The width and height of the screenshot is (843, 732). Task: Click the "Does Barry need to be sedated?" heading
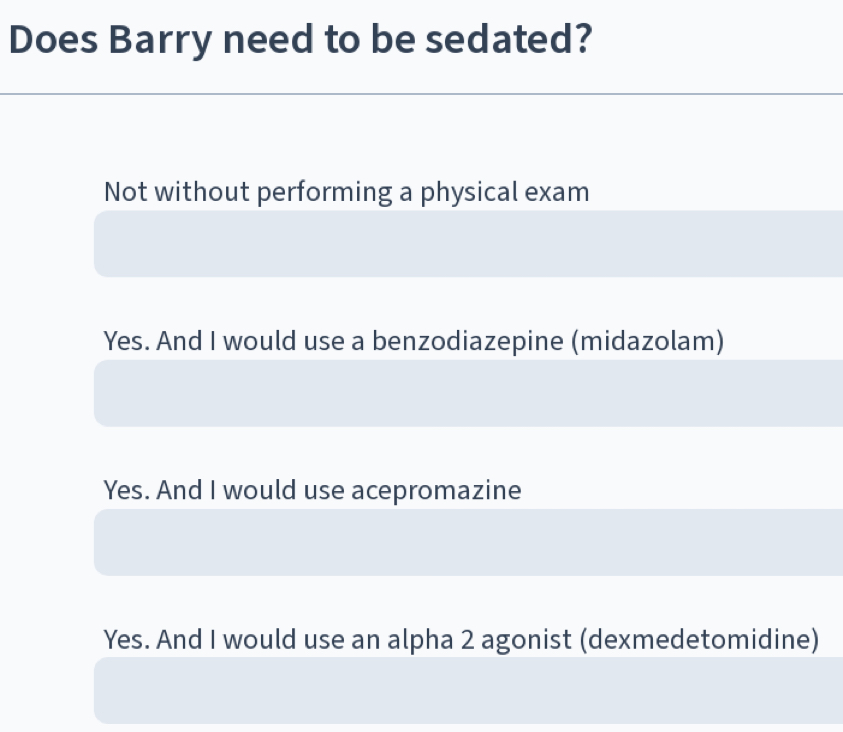(299, 40)
